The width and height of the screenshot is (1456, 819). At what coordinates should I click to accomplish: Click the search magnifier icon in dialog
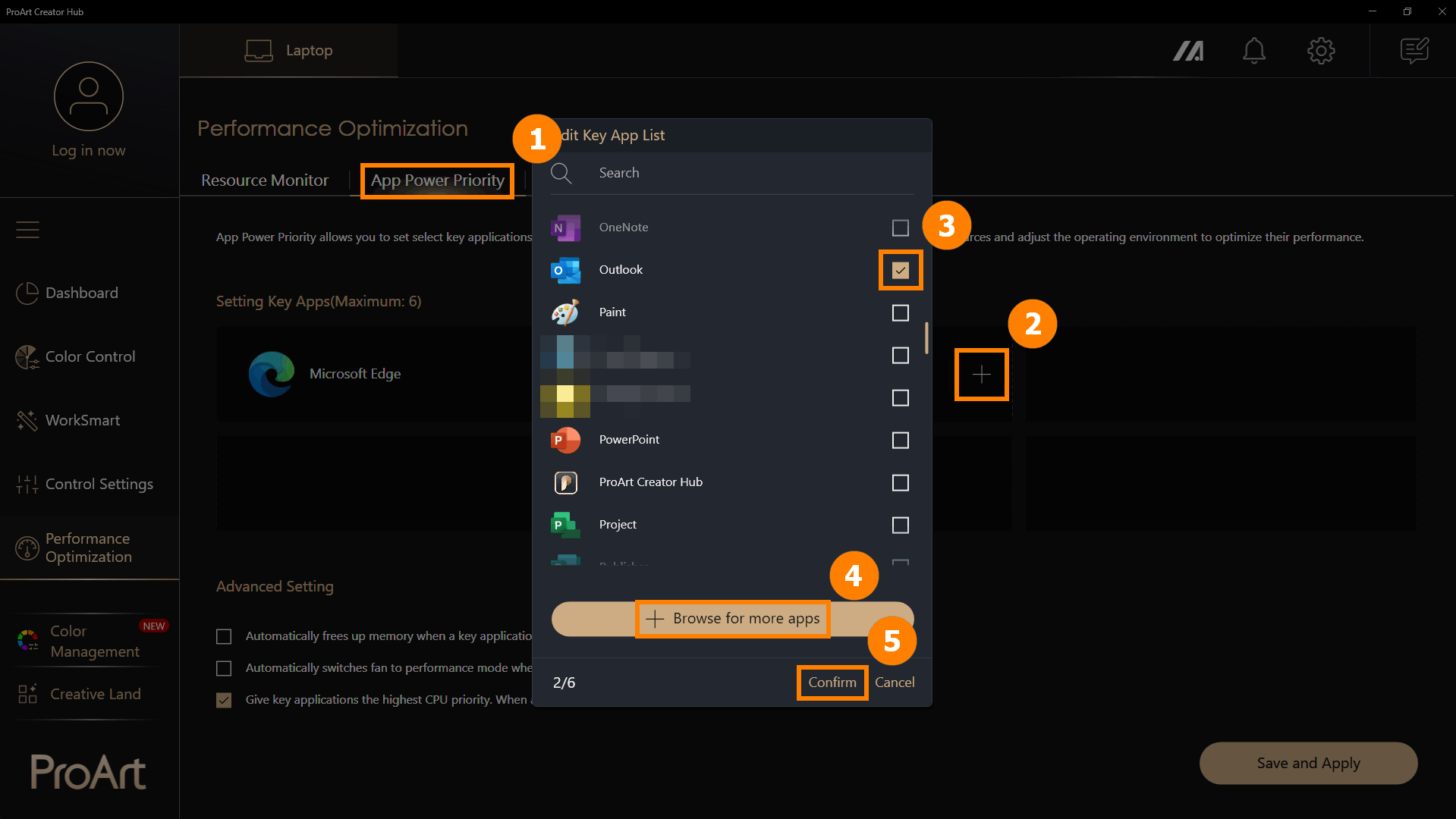coord(561,173)
